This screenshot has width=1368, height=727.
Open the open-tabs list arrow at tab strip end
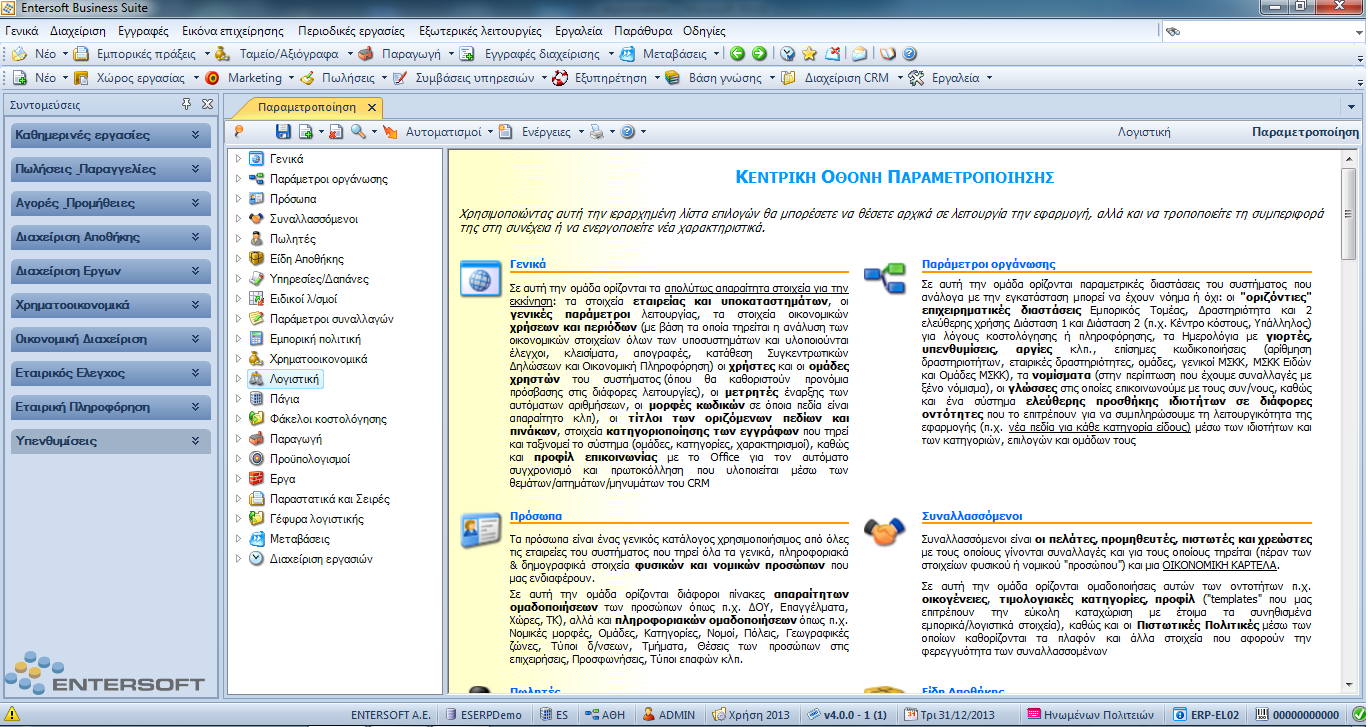click(1351, 106)
